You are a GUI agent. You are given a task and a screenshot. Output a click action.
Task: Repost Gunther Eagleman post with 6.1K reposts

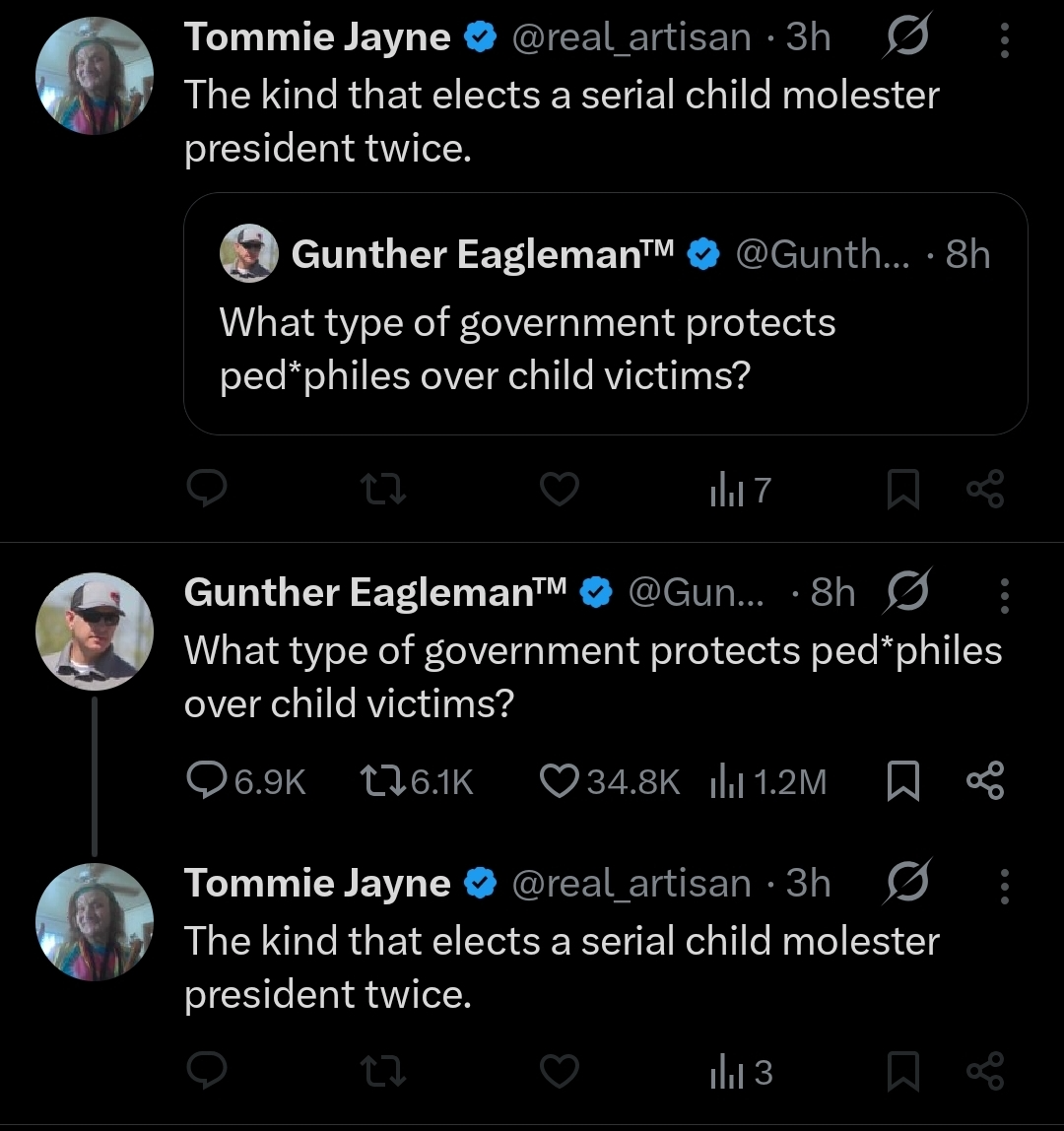(417, 781)
